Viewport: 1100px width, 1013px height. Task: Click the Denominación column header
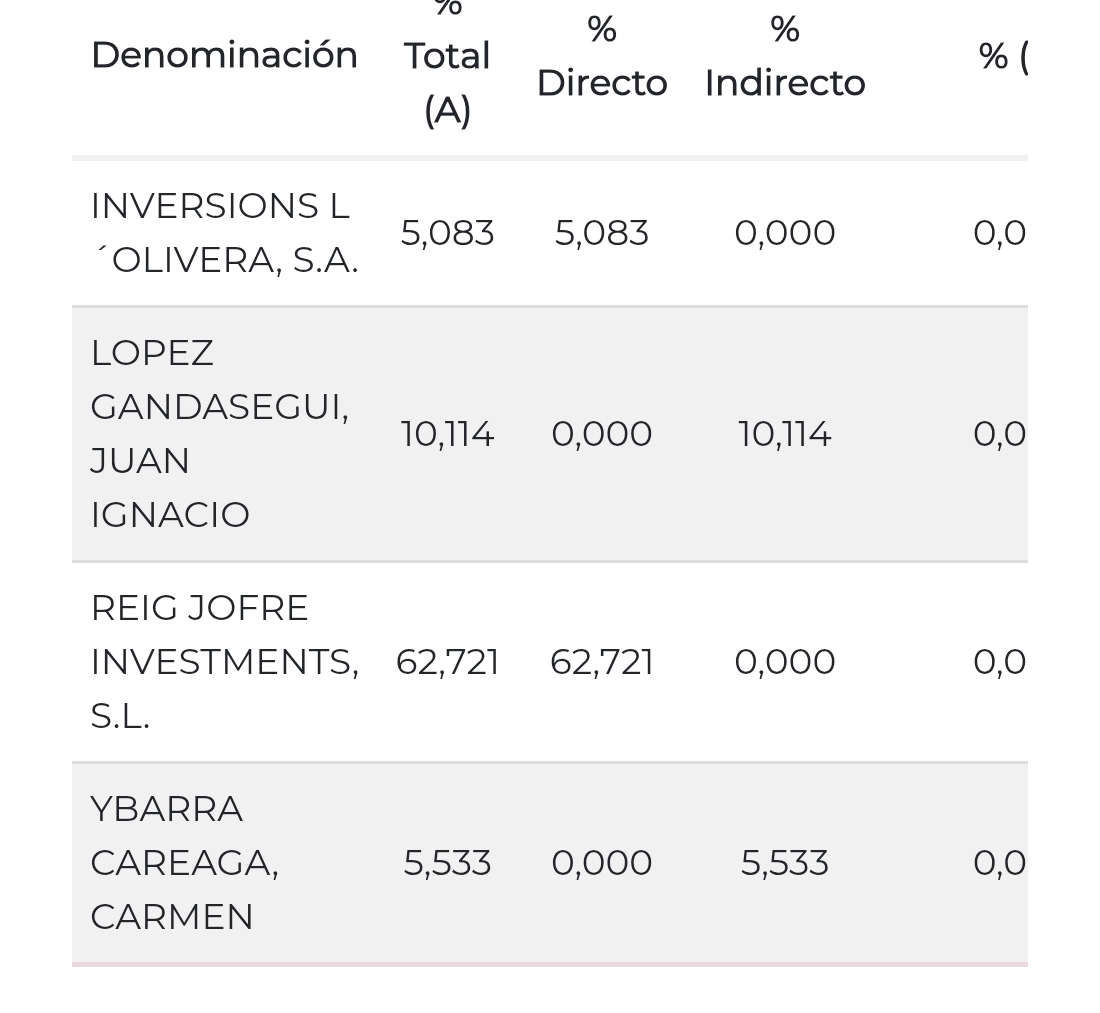click(x=224, y=55)
